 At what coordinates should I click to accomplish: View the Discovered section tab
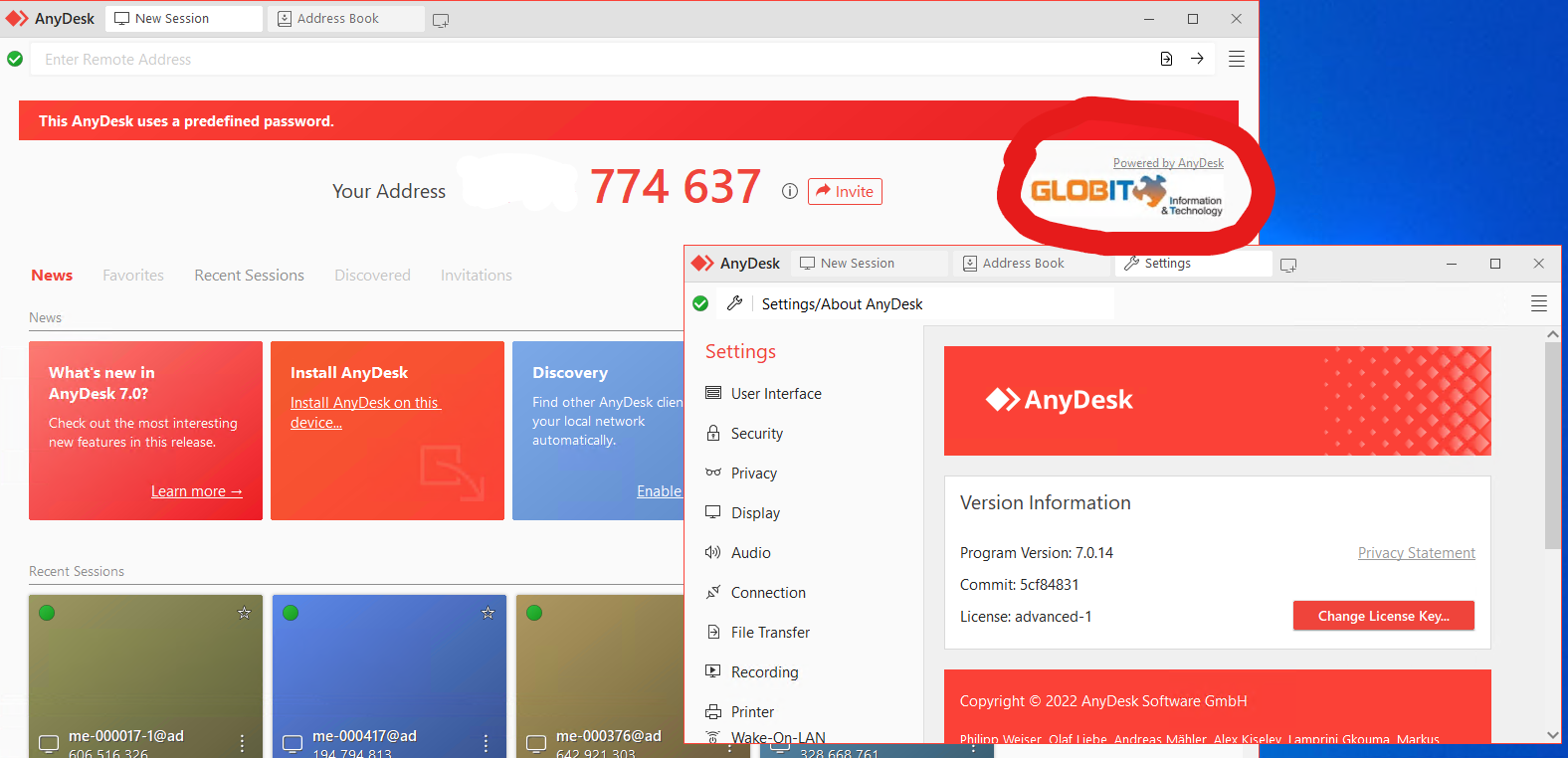click(372, 276)
